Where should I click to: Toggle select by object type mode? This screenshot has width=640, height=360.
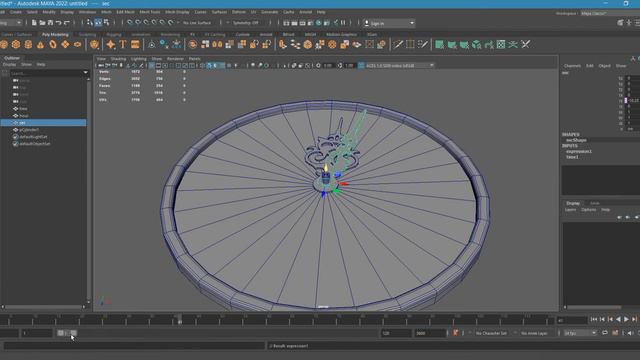click(x=98, y=23)
